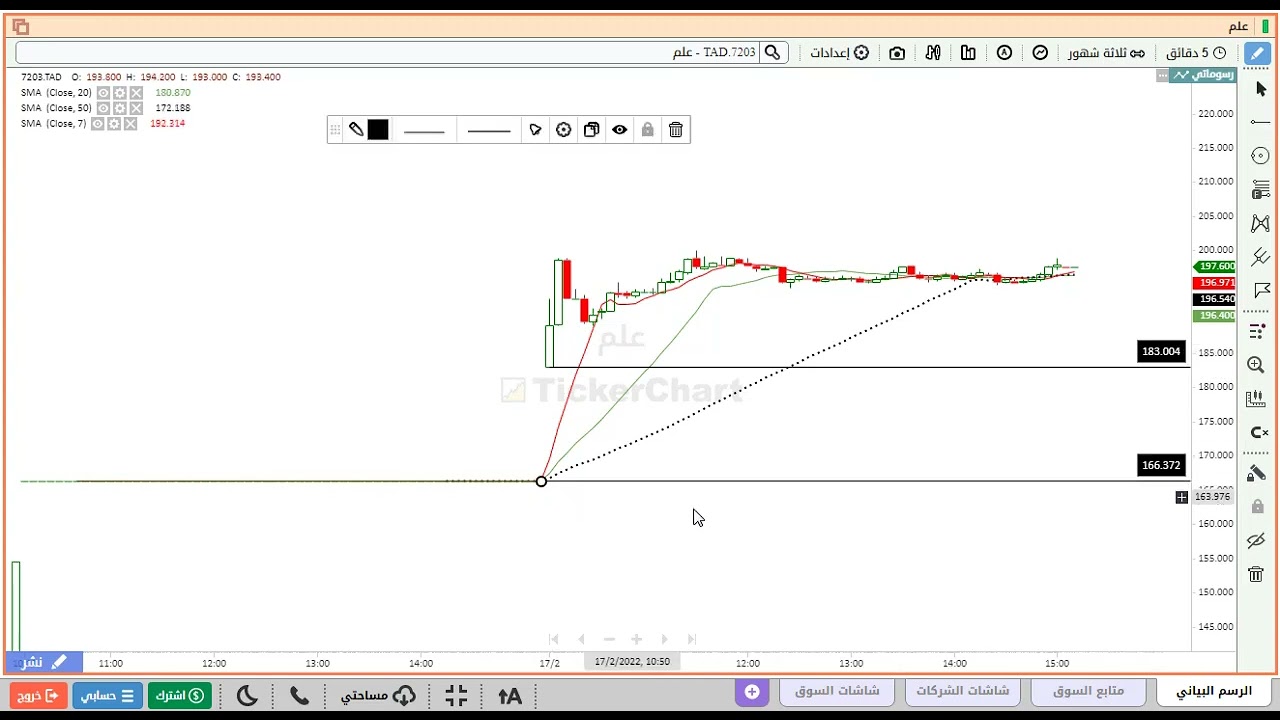Toggle dark mode with moon icon
The height and width of the screenshot is (720, 1280).
click(x=247, y=695)
